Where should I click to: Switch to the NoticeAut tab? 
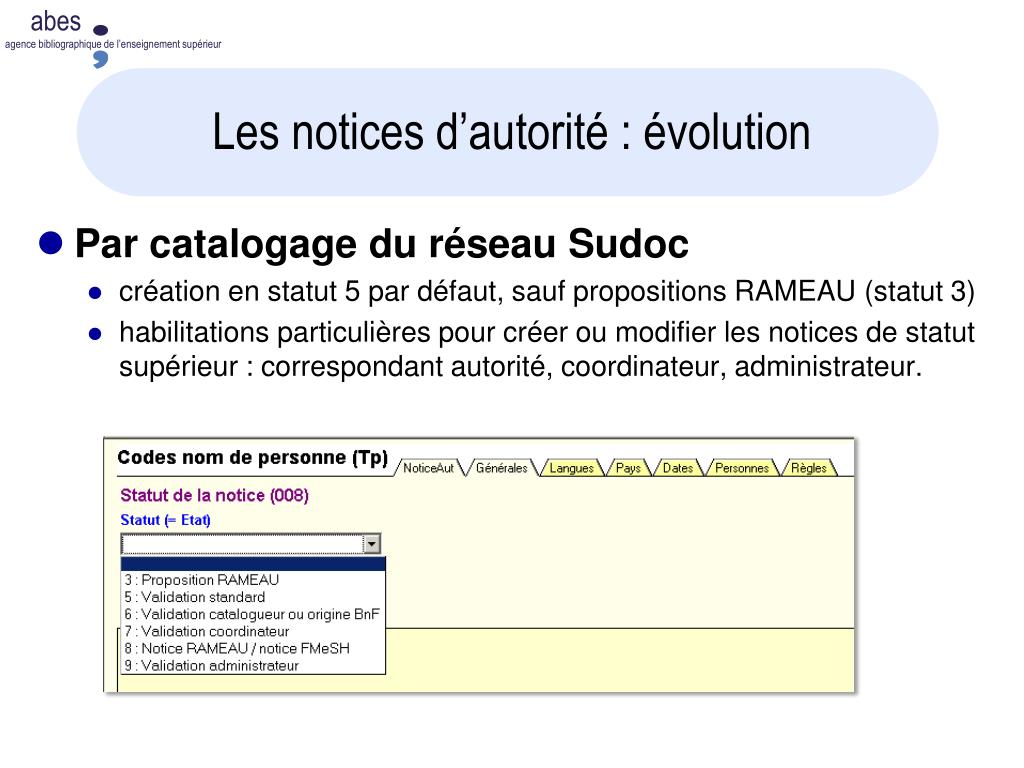coord(428,468)
